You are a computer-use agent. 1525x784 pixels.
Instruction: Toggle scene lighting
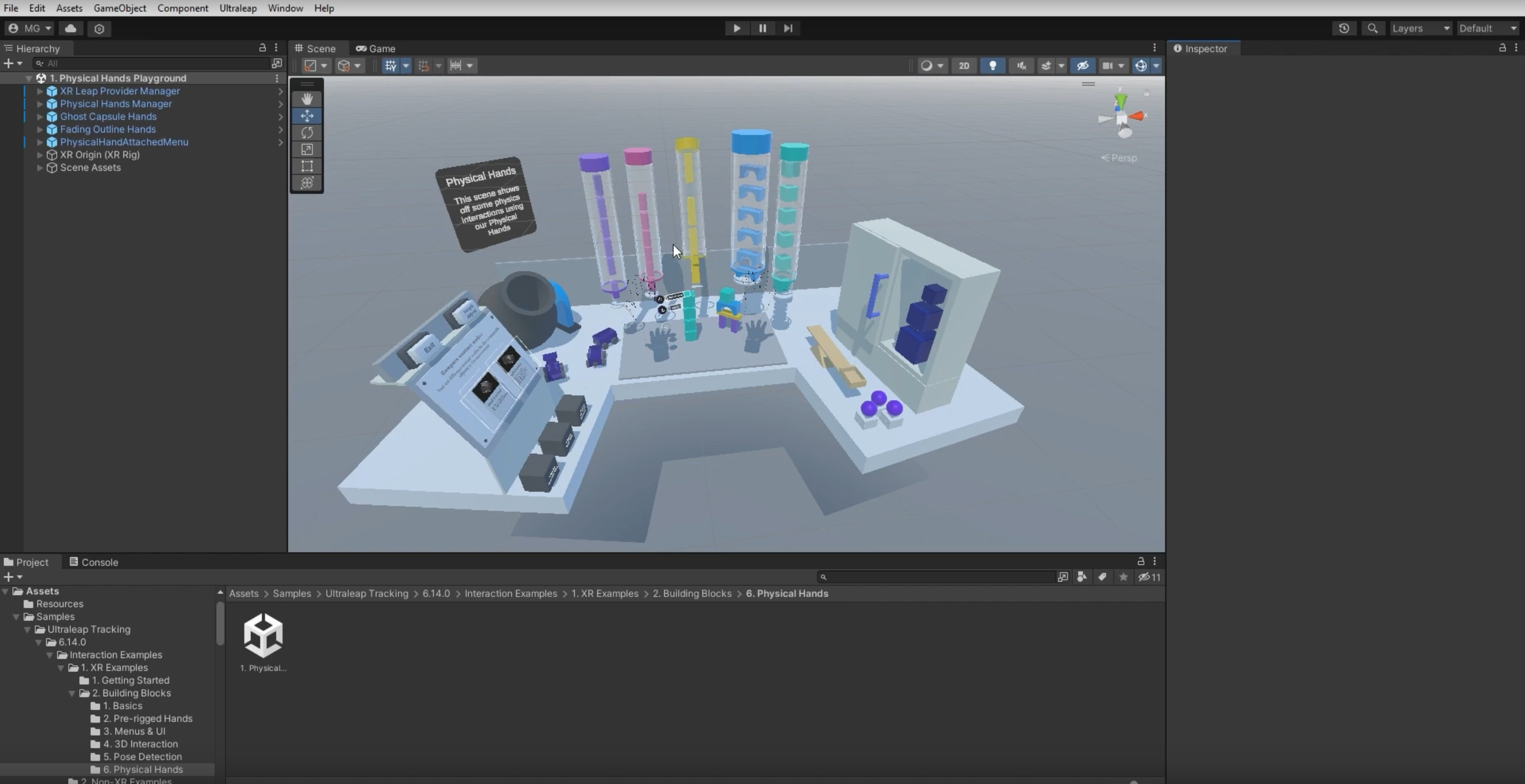click(x=993, y=66)
